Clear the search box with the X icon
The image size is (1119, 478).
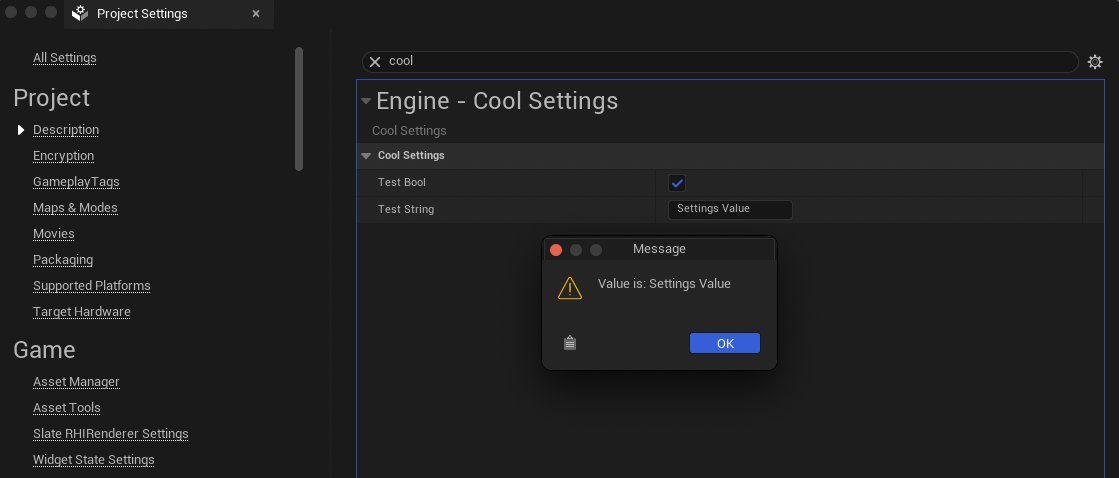click(375, 62)
